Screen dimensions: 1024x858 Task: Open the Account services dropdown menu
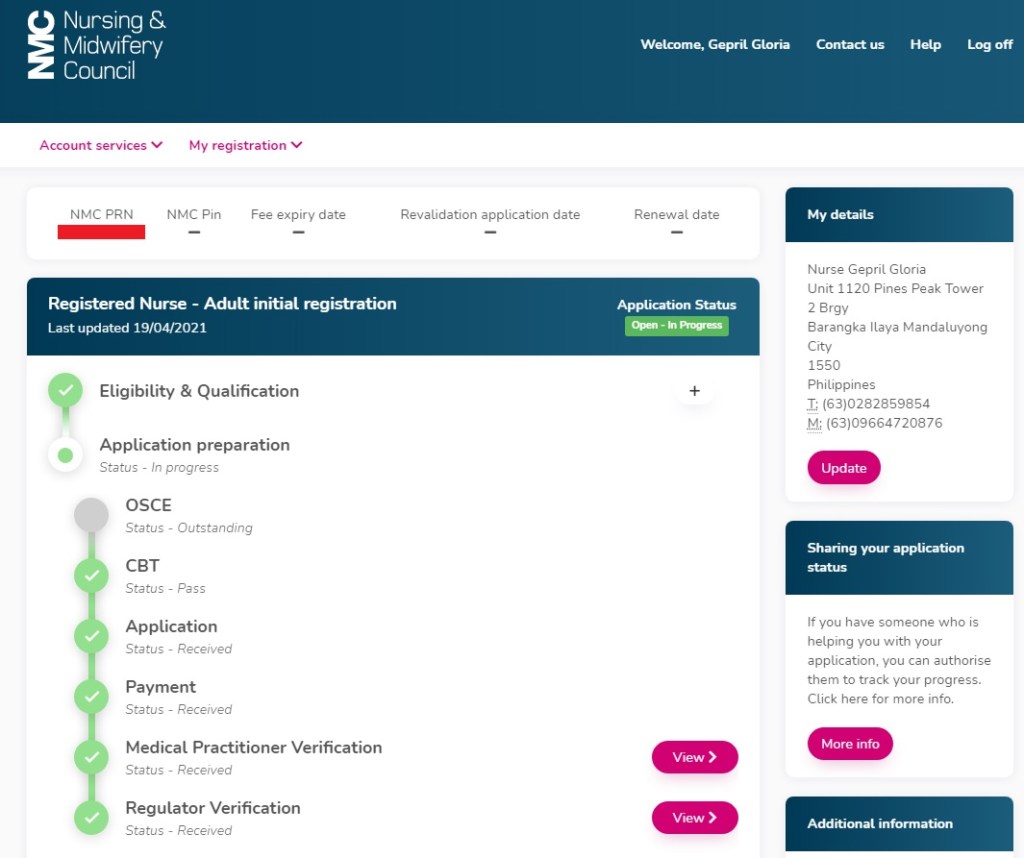coord(100,145)
